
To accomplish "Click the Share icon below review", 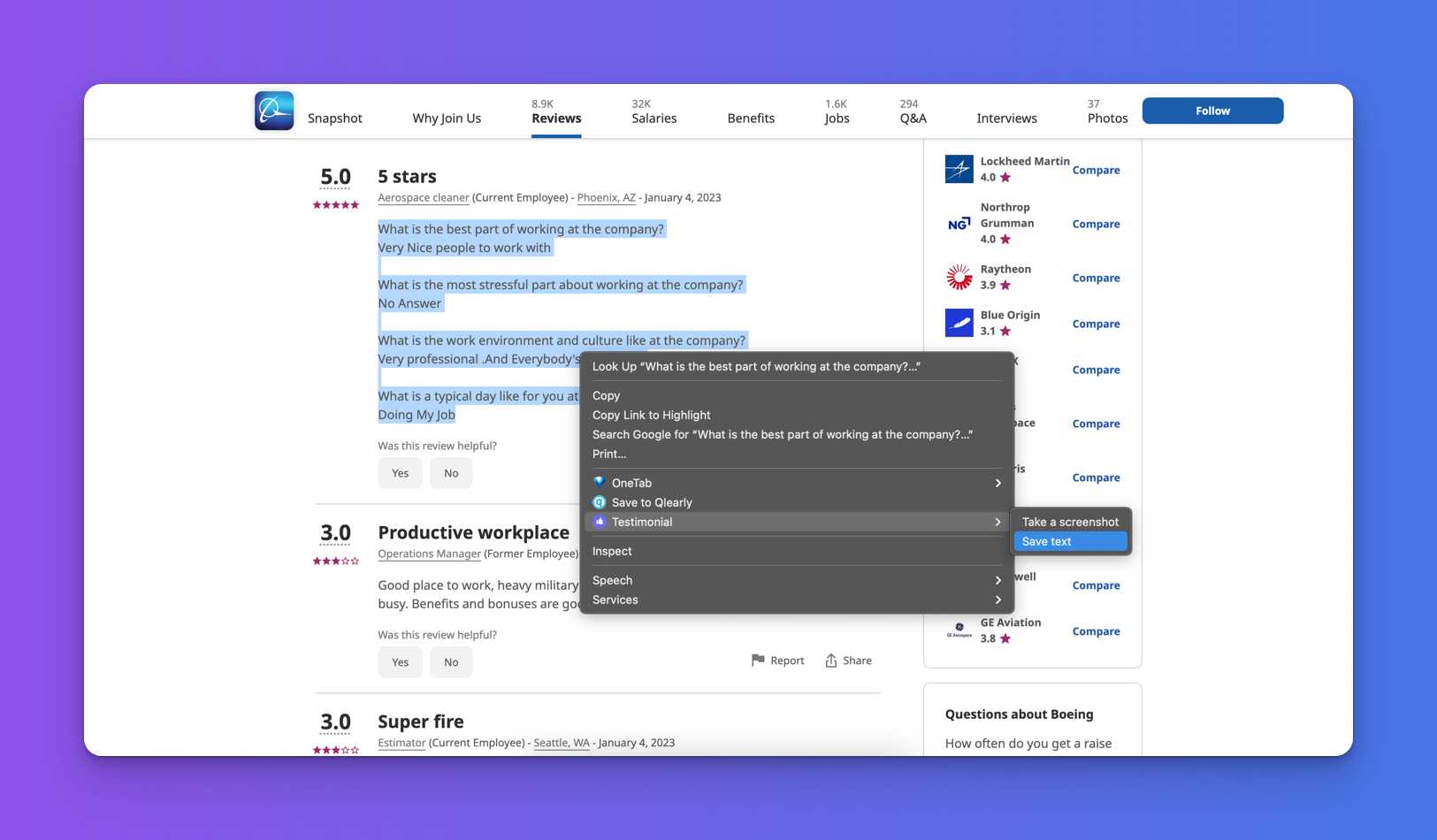I will coord(831,661).
